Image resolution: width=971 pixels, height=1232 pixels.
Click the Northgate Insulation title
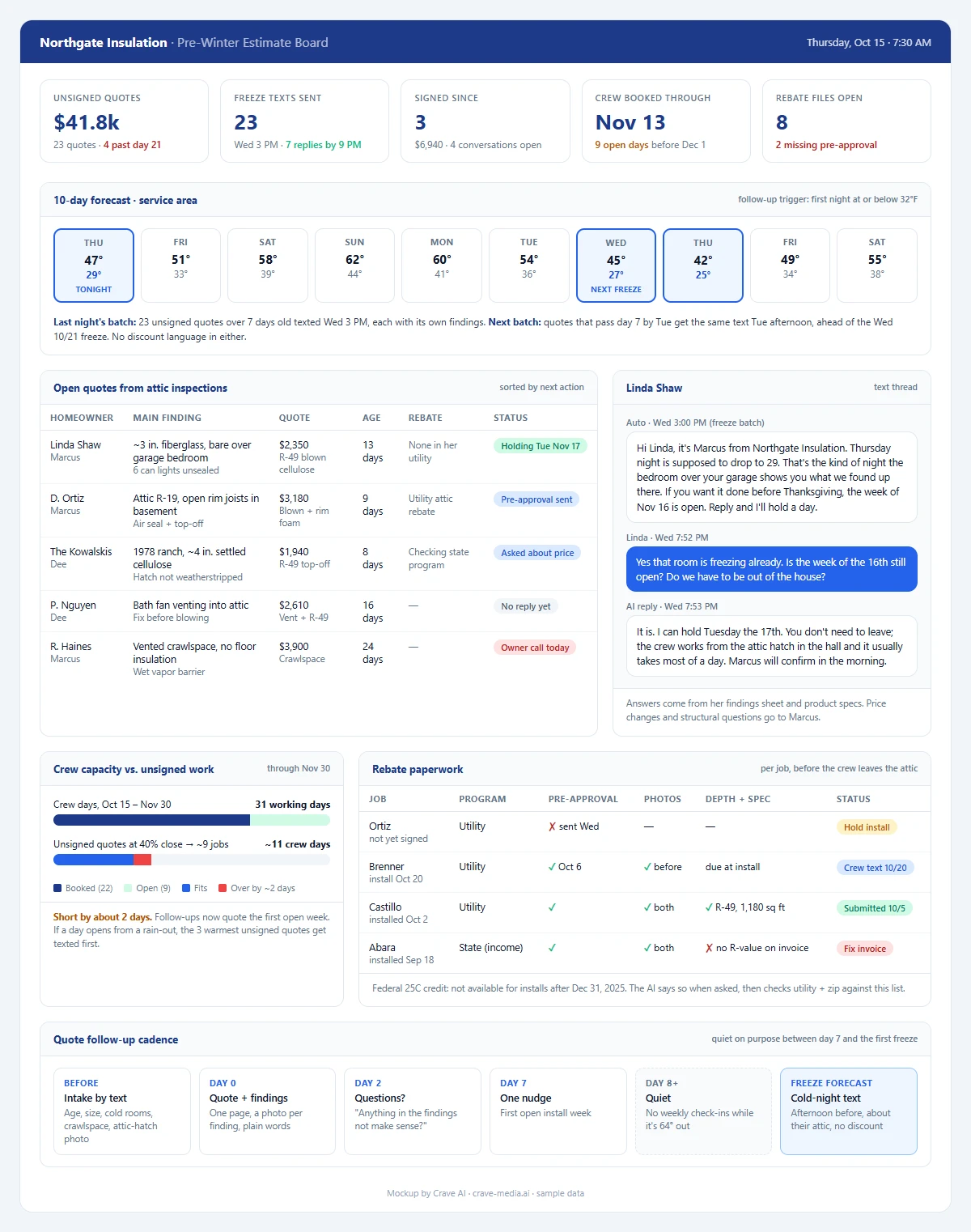coord(104,42)
